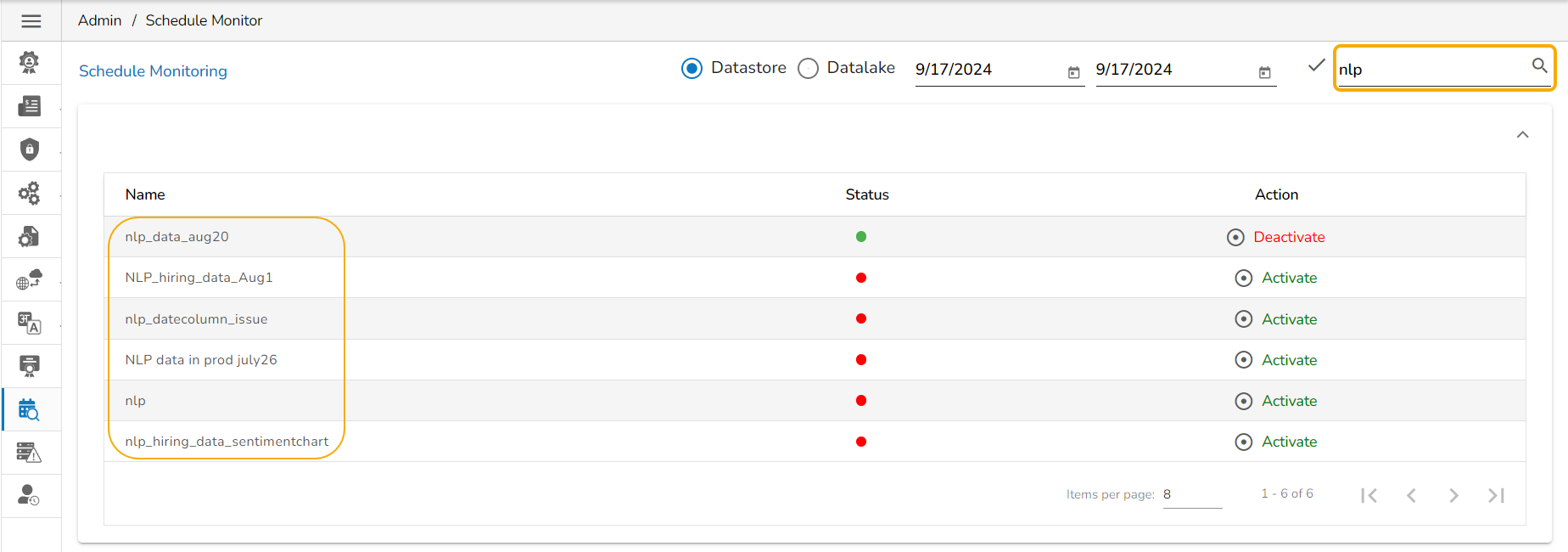Click Schedule Monitor in the breadcrumb
1568x552 pixels.
(x=204, y=20)
